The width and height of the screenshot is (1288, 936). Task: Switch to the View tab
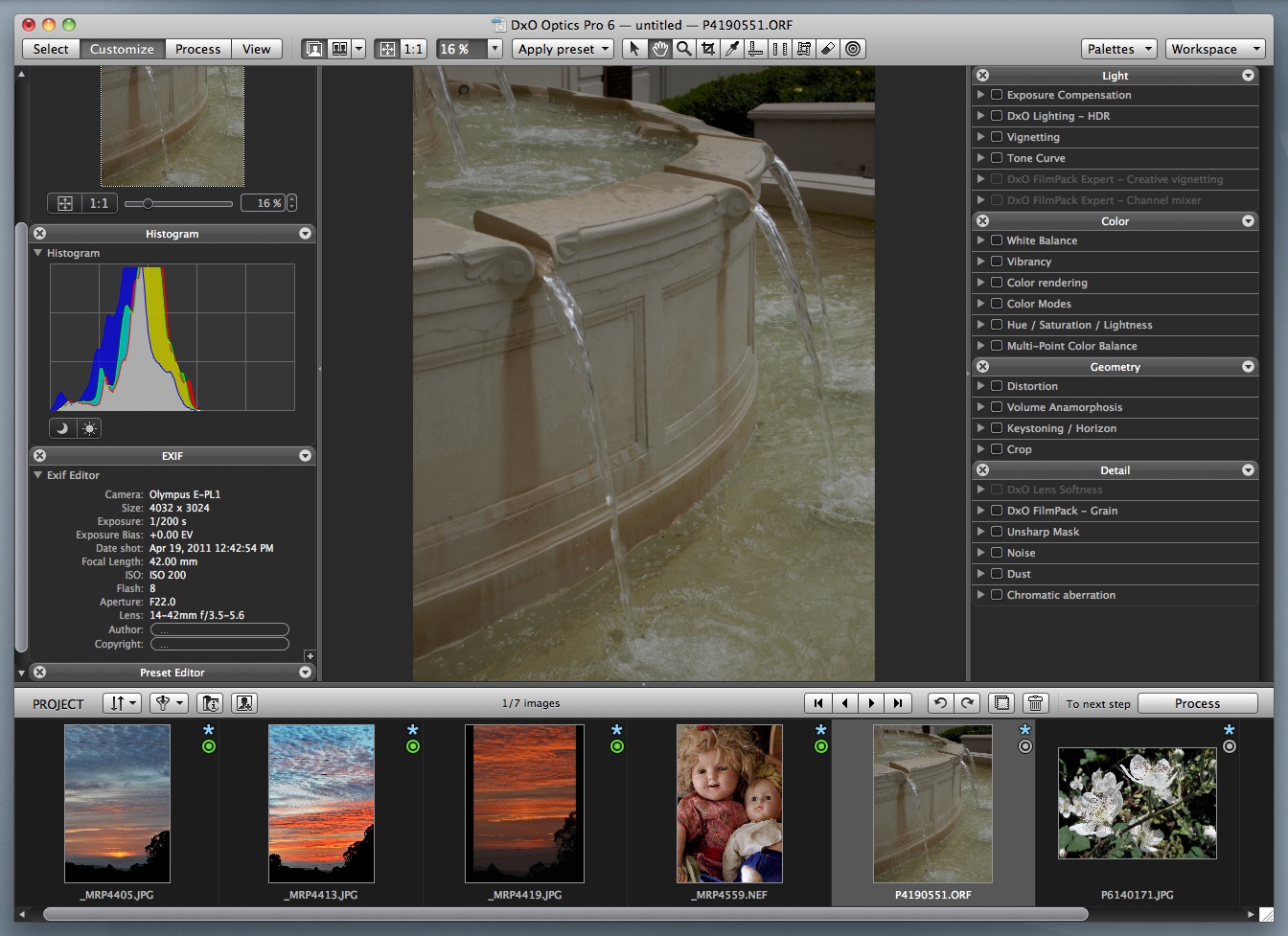[x=256, y=49]
